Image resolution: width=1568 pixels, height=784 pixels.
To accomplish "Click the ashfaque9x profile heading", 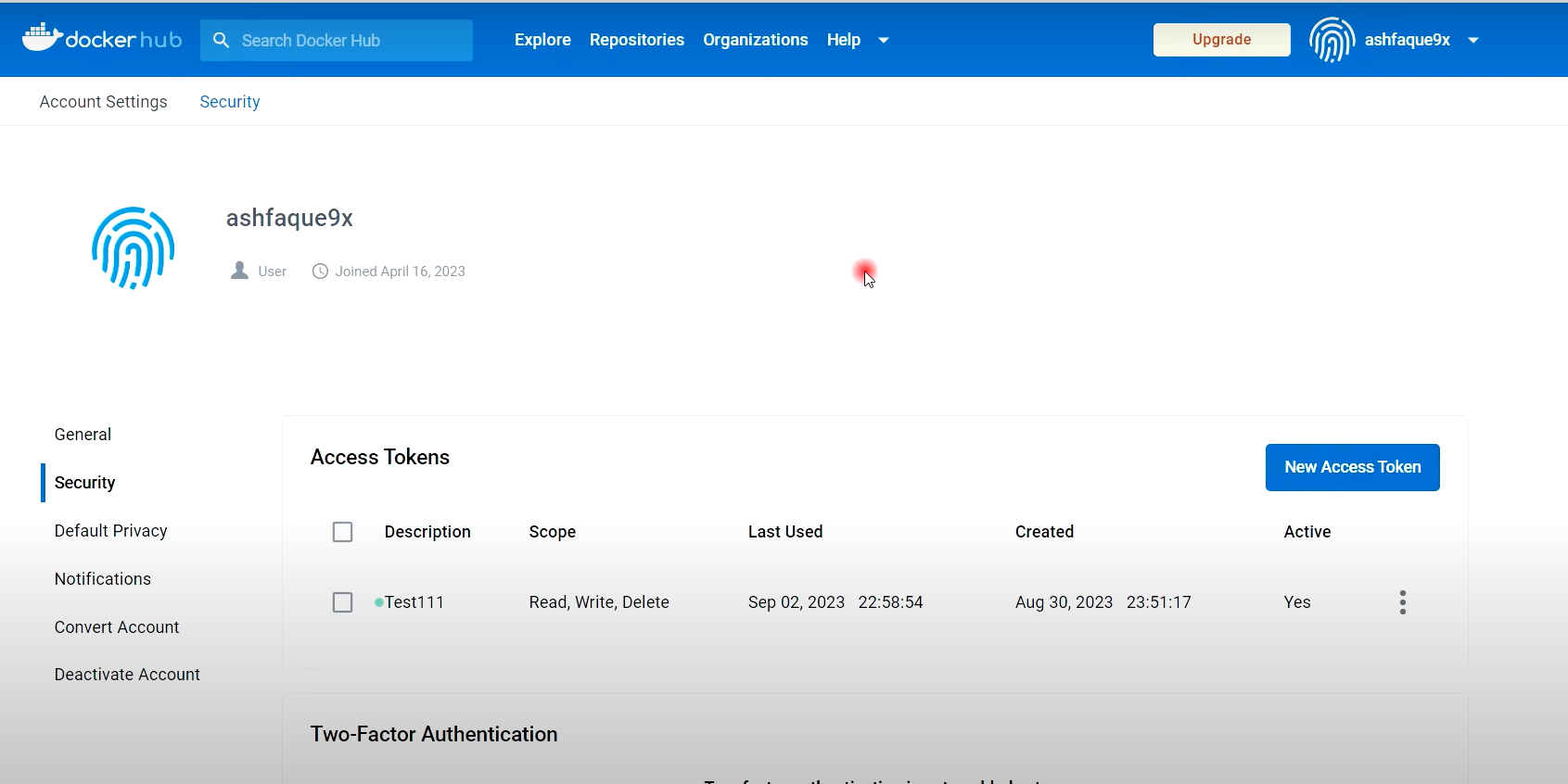I will (x=289, y=218).
